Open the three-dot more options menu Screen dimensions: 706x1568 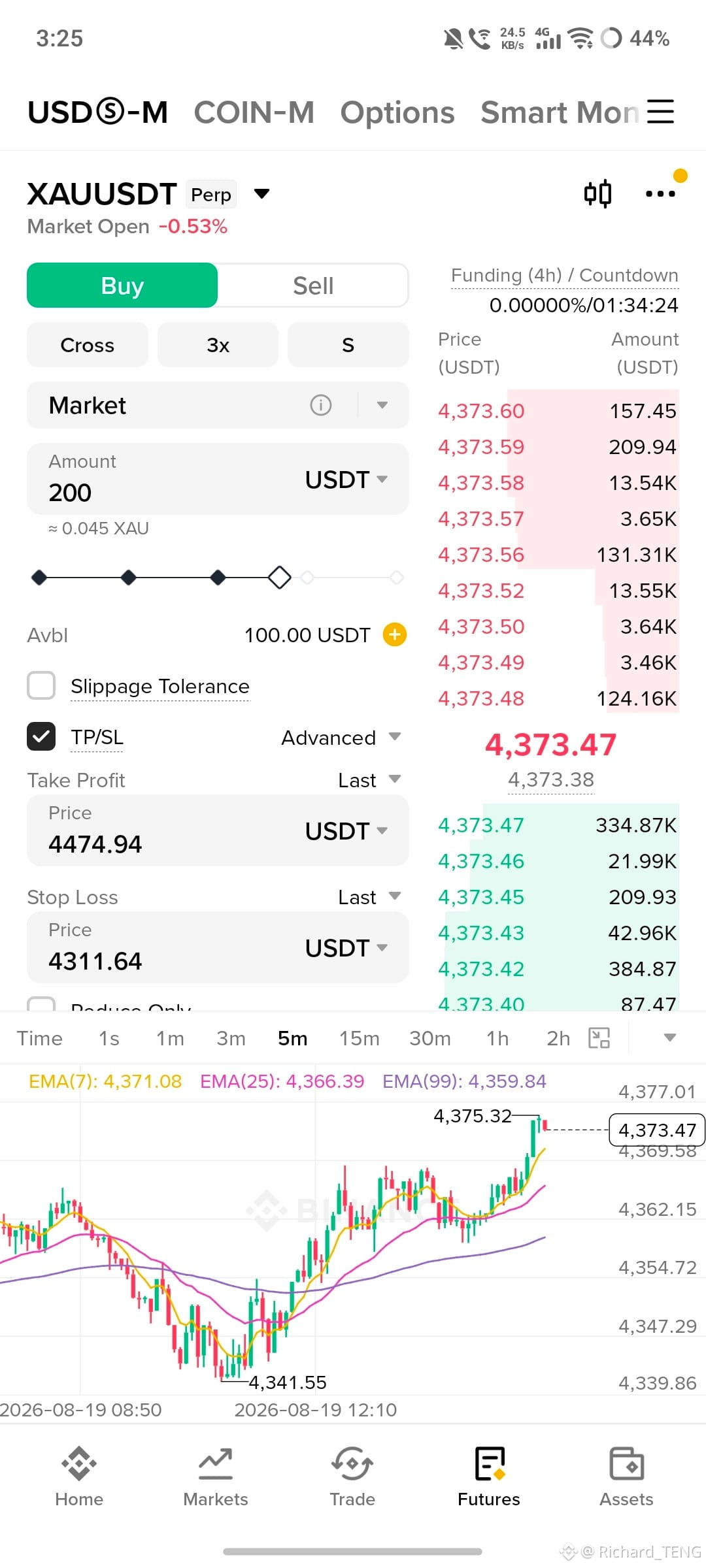pos(660,193)
